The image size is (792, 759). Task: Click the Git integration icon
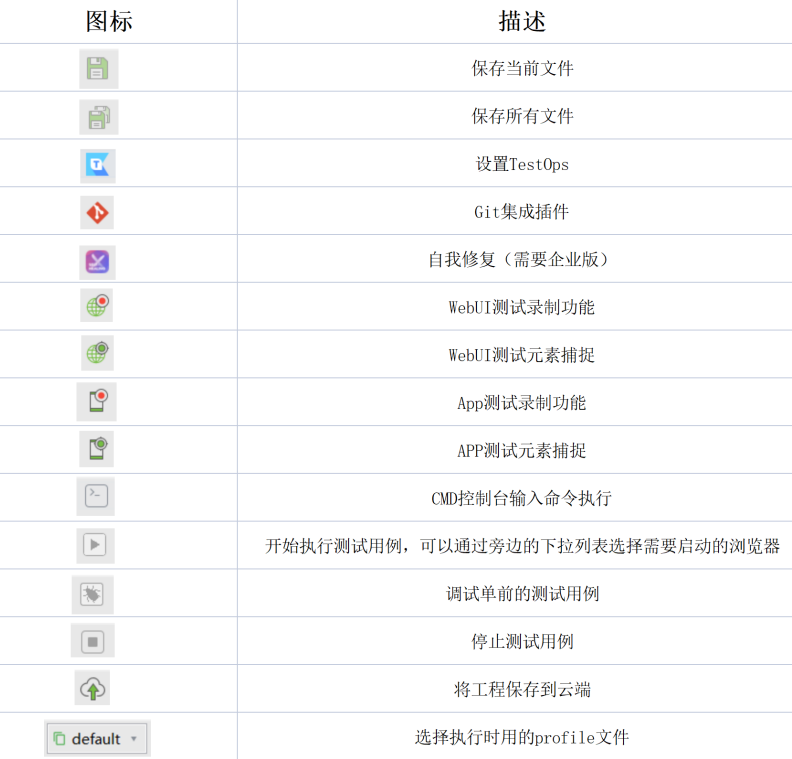97,213
